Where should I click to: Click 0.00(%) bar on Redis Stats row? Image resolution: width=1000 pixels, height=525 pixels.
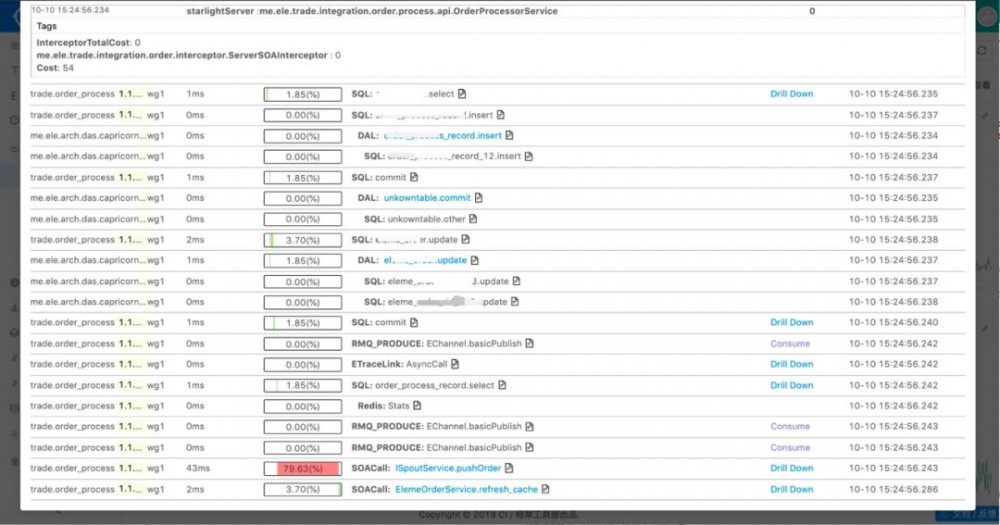pos(302,406)
